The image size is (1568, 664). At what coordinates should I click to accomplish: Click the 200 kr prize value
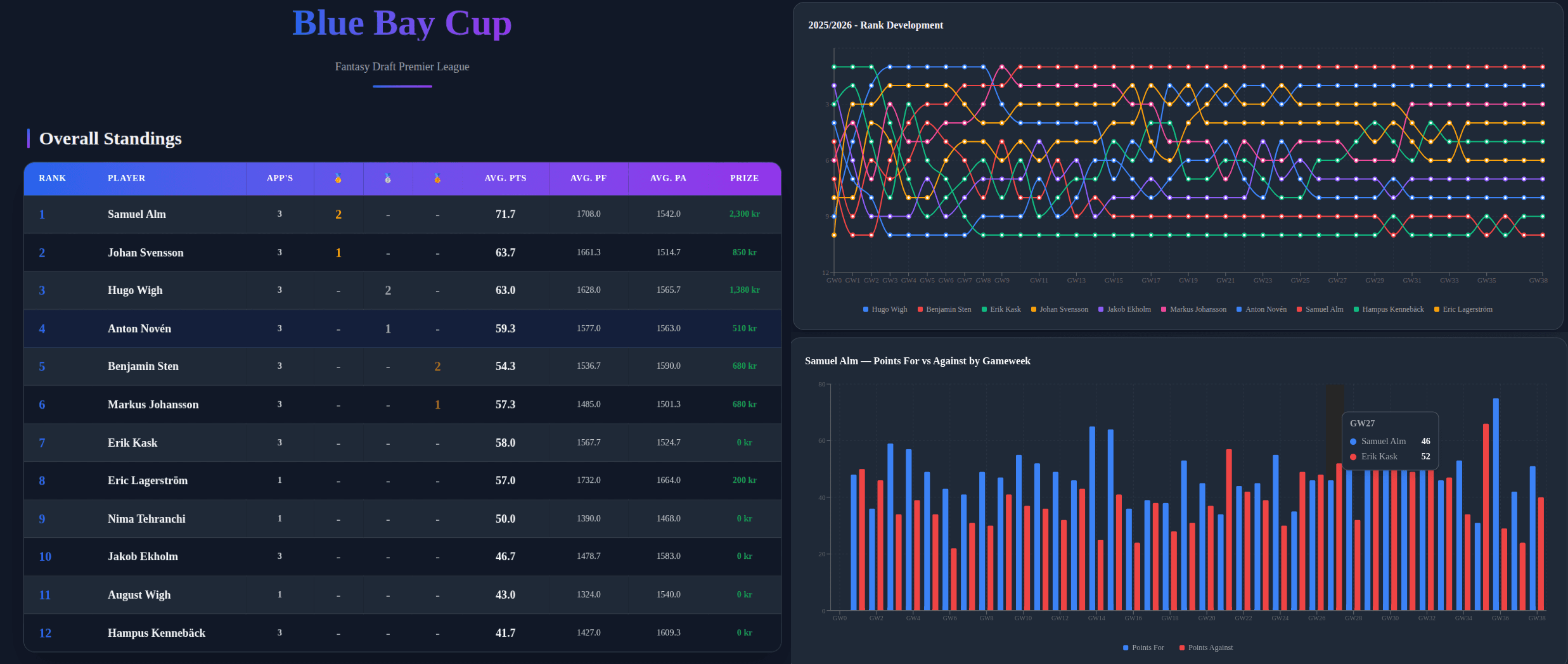tap(745, 480)
